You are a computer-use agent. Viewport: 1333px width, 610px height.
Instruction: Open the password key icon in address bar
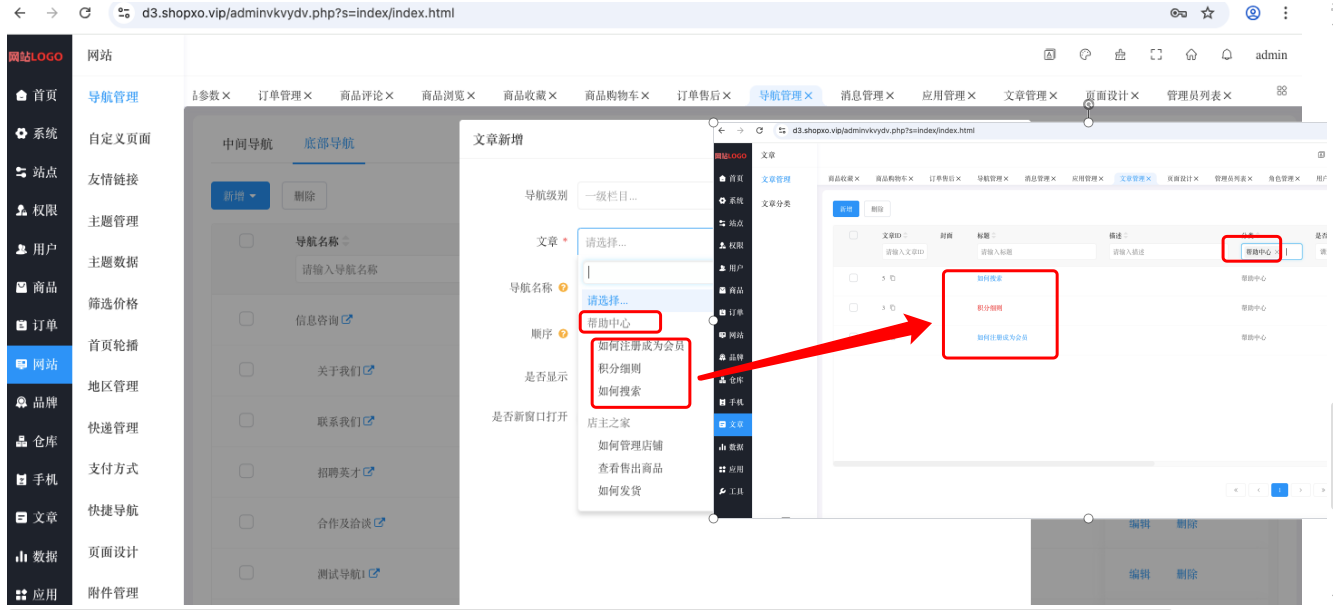(x=1179, y=13)
